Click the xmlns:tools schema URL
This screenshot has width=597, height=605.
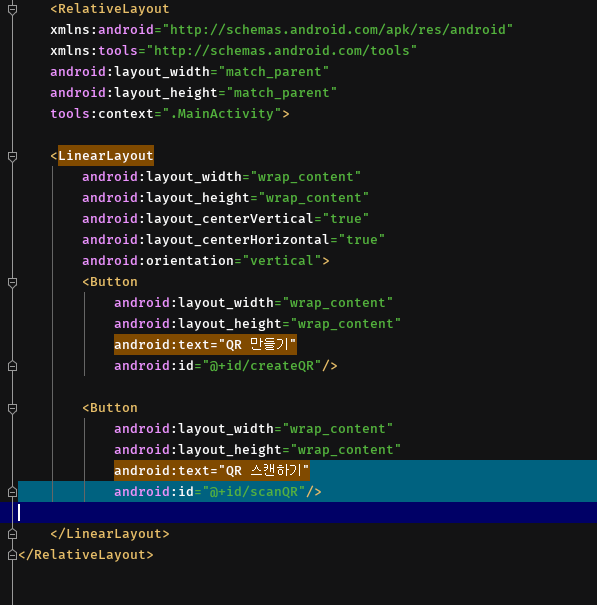pos(282,51)
